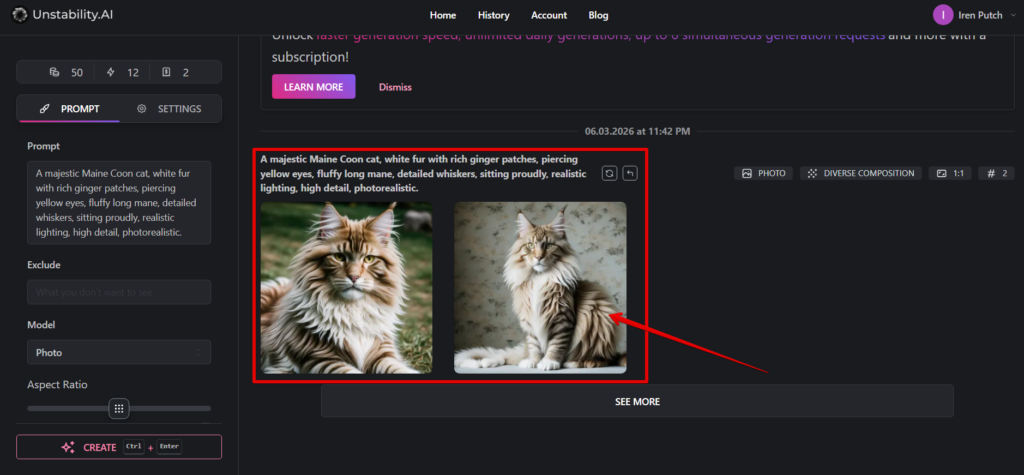Click the Exclude label
The image size is (1024, 475).
click(44, 265)
